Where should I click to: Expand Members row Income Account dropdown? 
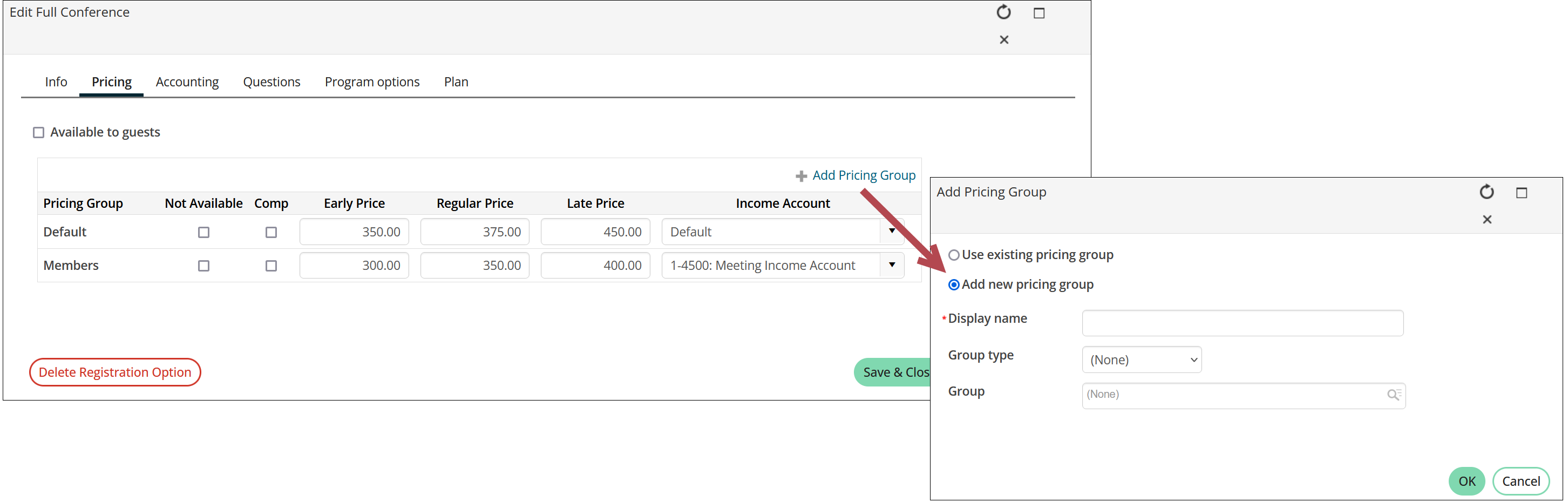coord(892,264)
